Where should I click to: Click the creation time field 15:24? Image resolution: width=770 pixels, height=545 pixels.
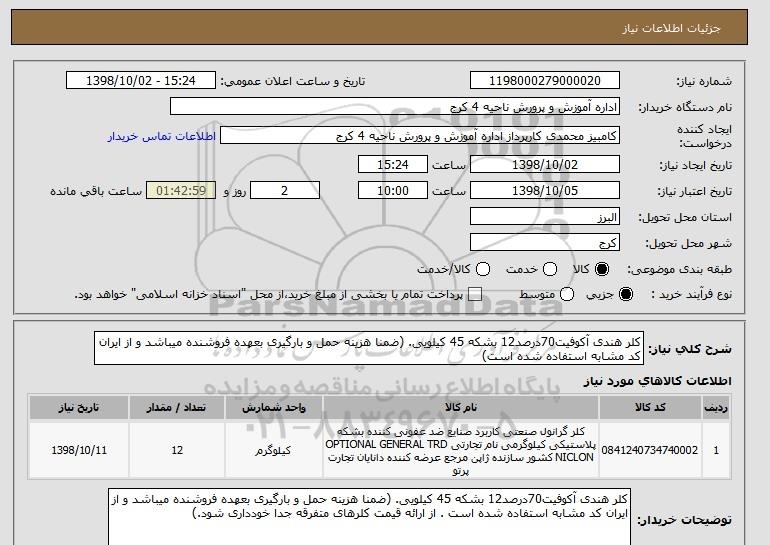point(393,164)
